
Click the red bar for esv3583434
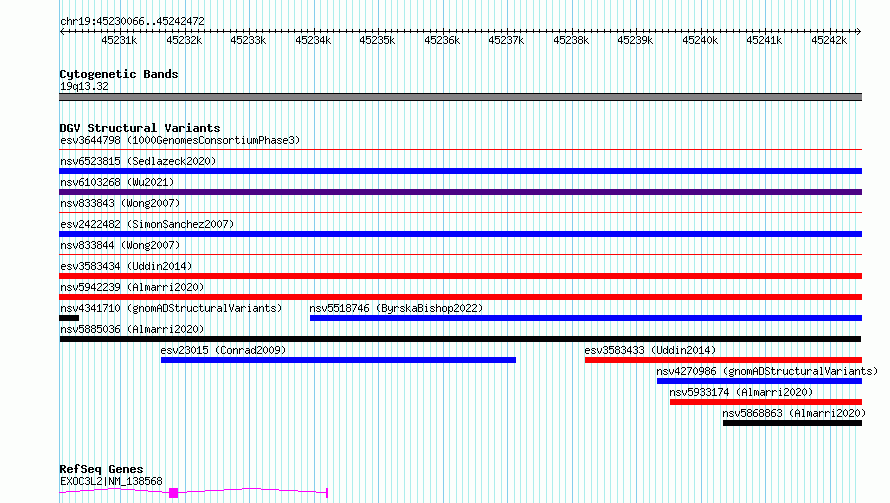460,276
